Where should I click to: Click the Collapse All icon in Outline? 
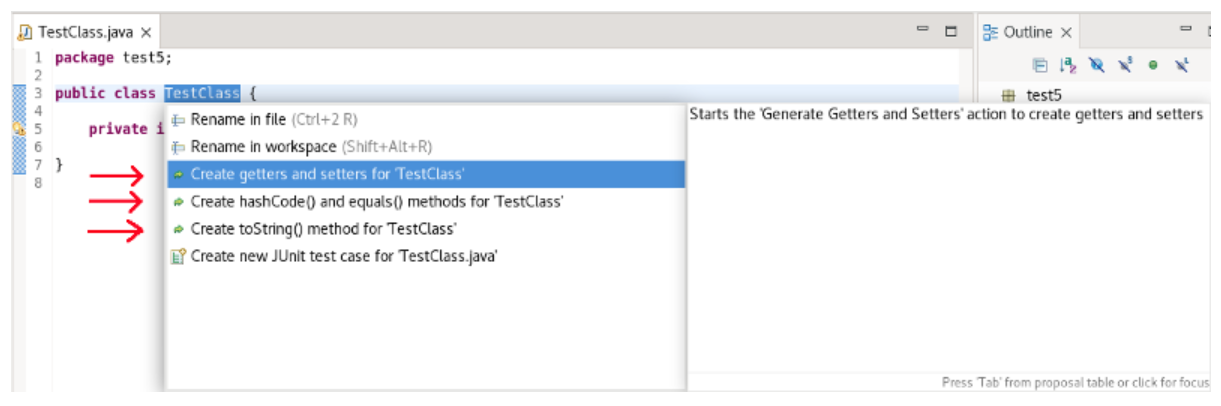[1040, 65]
